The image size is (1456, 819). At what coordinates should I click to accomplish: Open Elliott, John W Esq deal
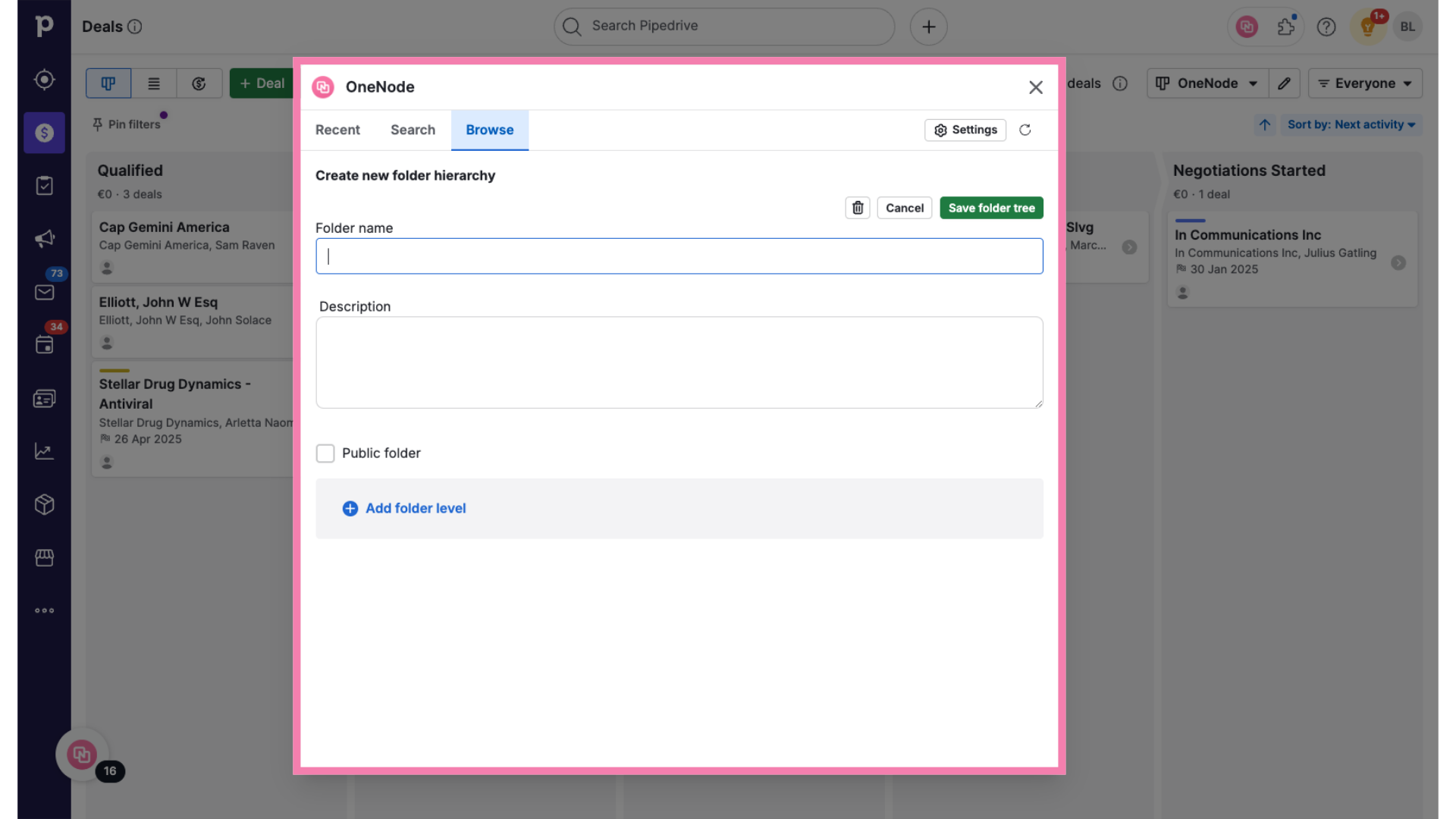coord(193,322)
